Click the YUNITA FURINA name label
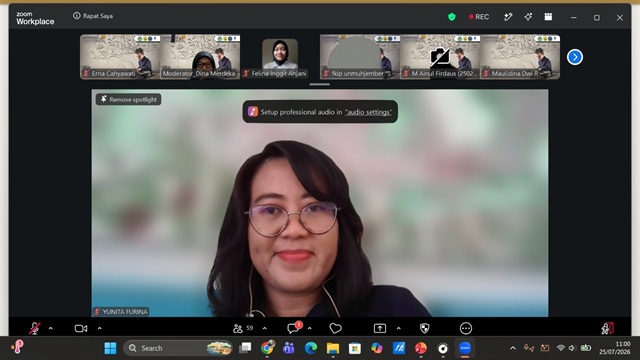Viewport: 640px width, 360px height. click(x=121, y=312)
